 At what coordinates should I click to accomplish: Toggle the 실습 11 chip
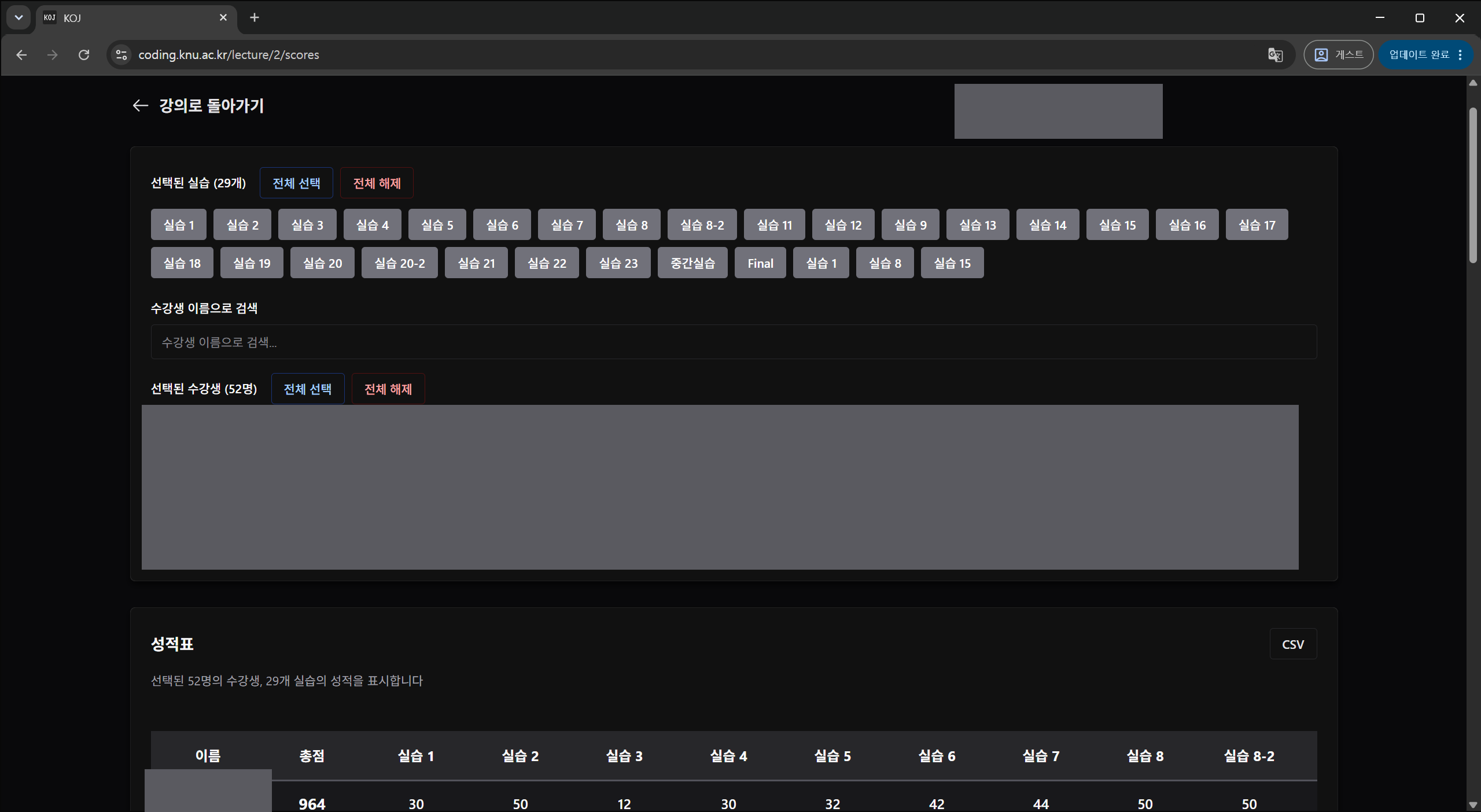774,225
